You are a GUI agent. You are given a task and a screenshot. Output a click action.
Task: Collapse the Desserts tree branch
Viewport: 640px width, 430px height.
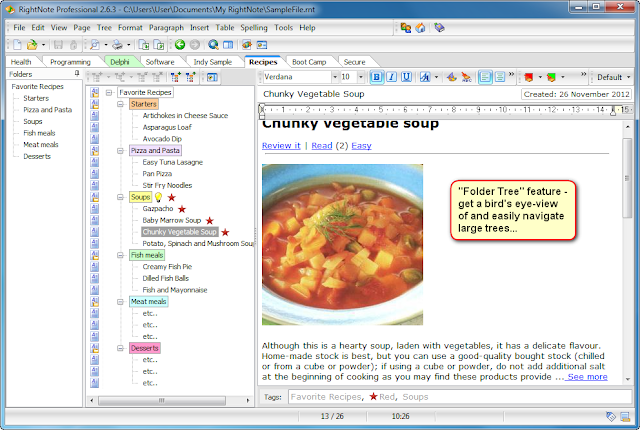[120, 348]
